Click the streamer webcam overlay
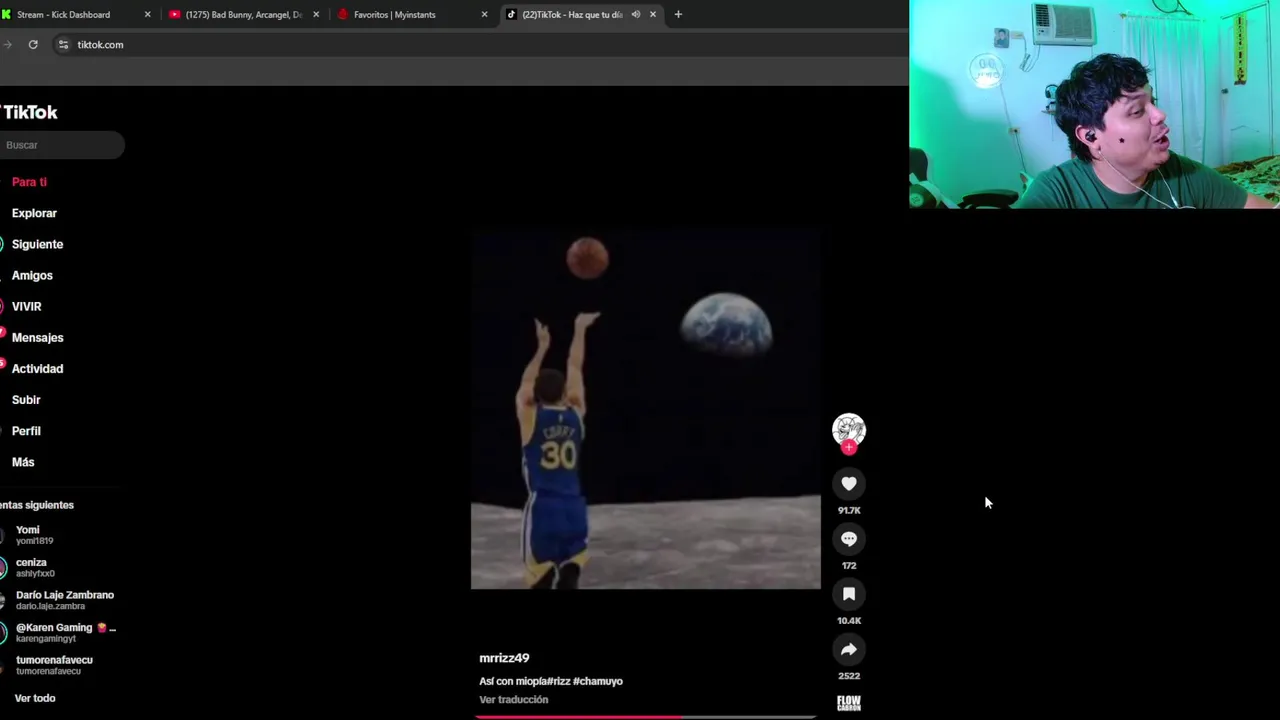This screenshot has height=720, width=1280. [x=1094, y=104]
